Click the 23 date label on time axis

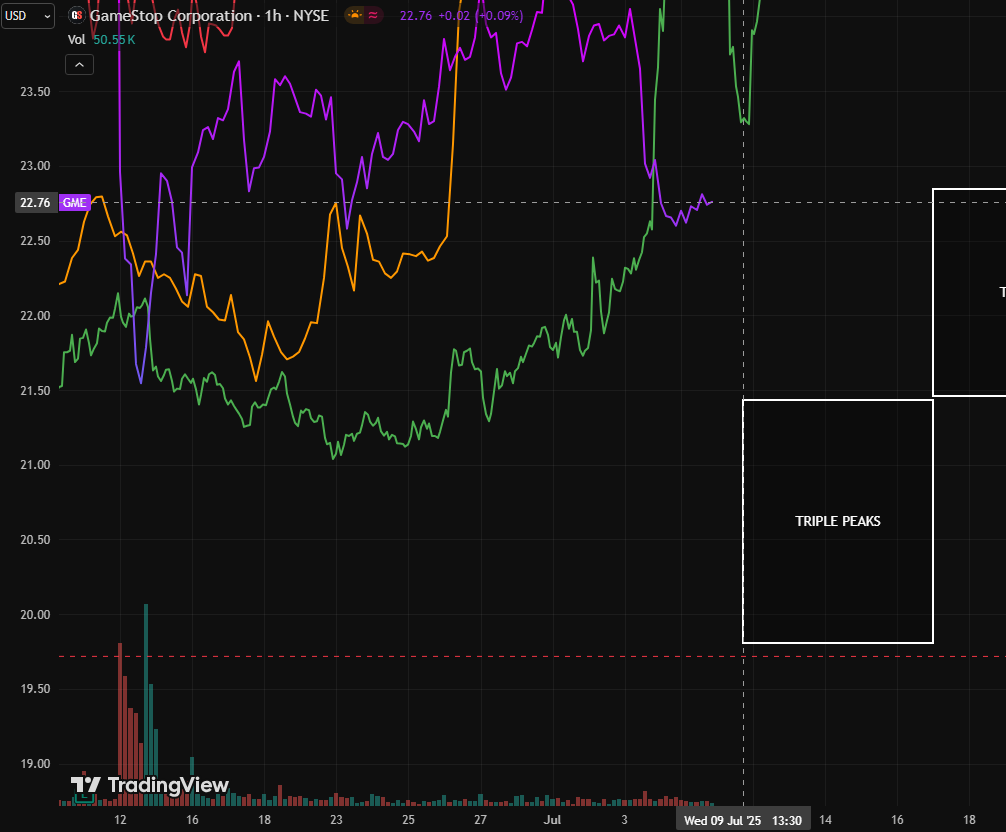(336, 820)
